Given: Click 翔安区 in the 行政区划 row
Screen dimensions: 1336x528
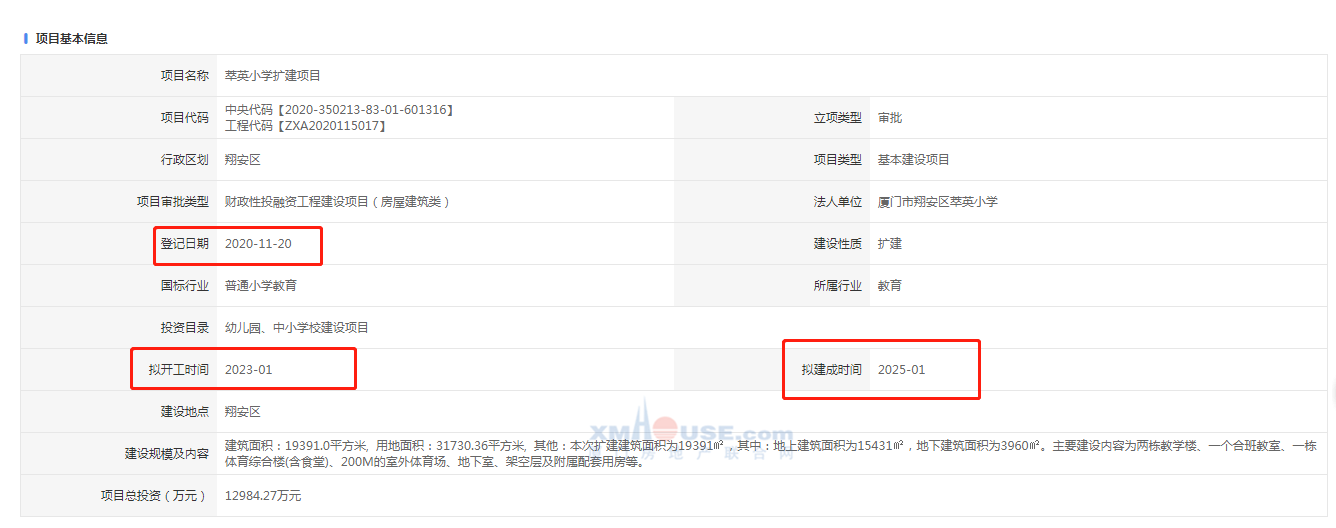Looking at the screenshot, I should [242, 160].
